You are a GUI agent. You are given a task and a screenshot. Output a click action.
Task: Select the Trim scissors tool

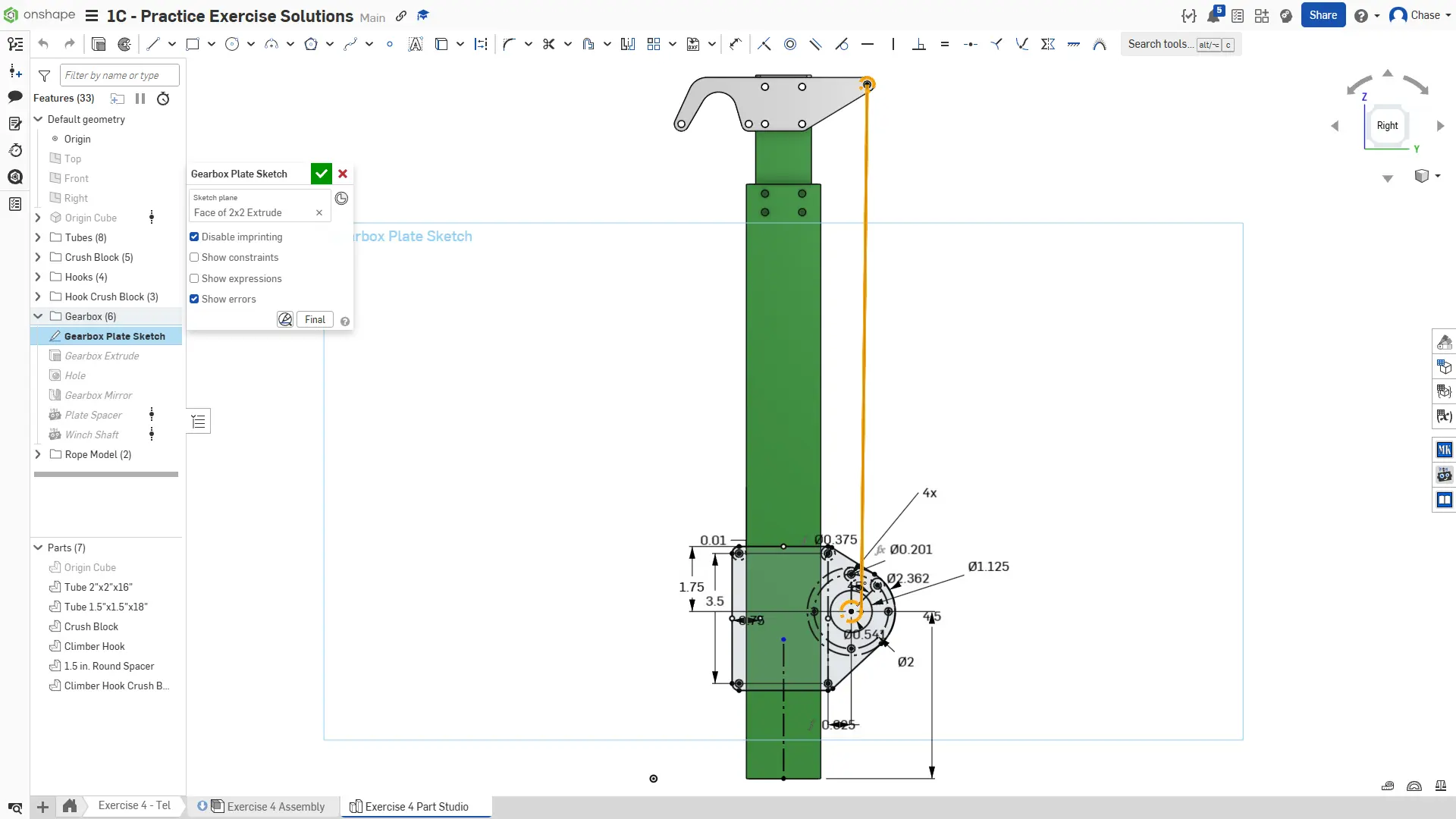click(x=548, y=44)
